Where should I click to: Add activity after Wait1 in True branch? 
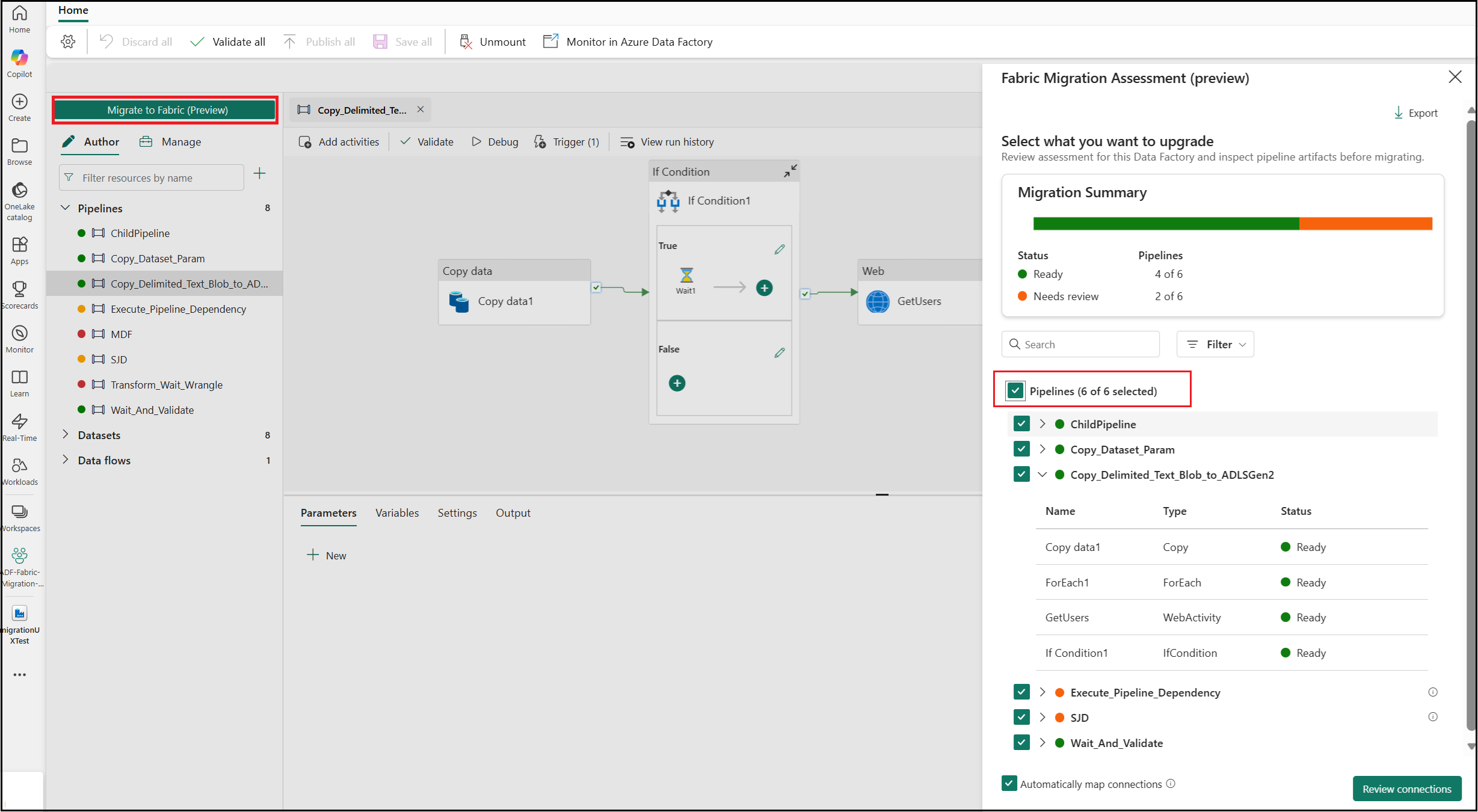coord(764,288)
